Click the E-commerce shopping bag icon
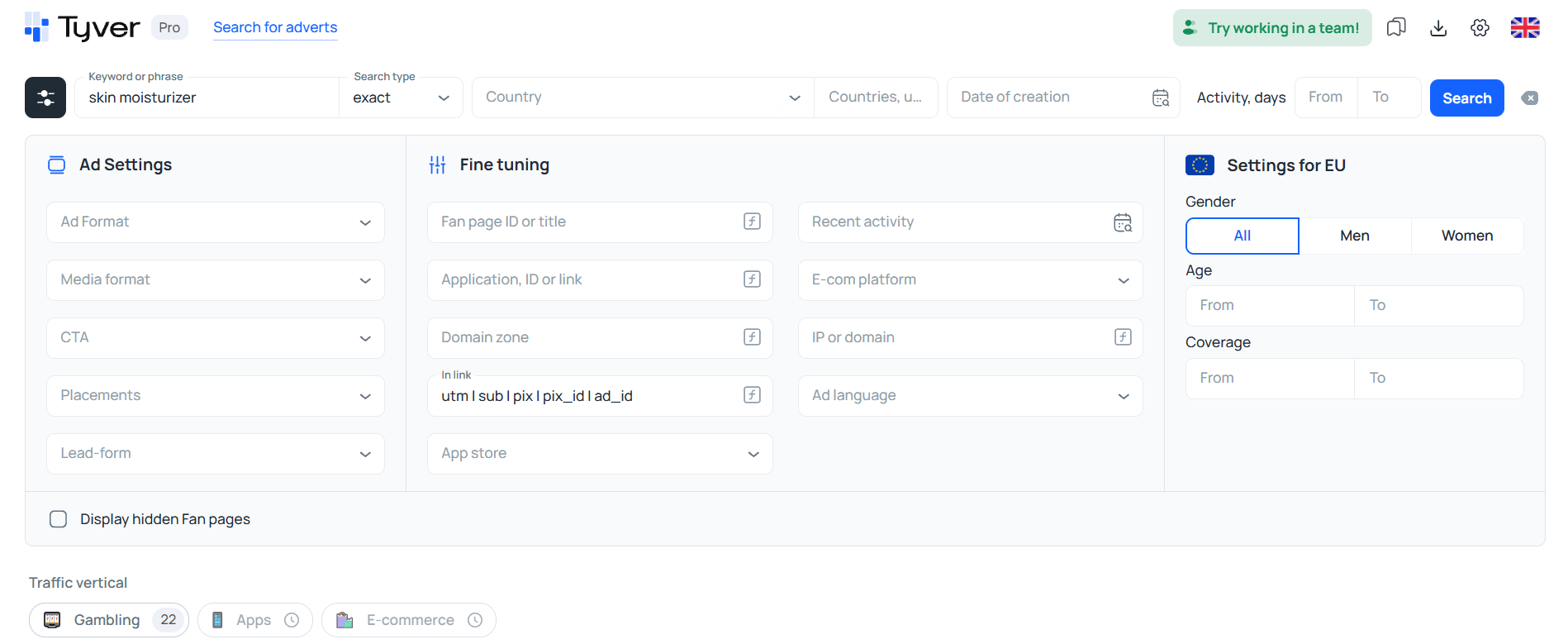 (344, 620)
